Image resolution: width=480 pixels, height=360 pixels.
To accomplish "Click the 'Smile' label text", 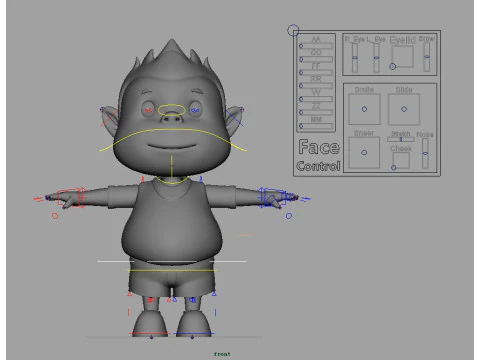I will [364, 90].
